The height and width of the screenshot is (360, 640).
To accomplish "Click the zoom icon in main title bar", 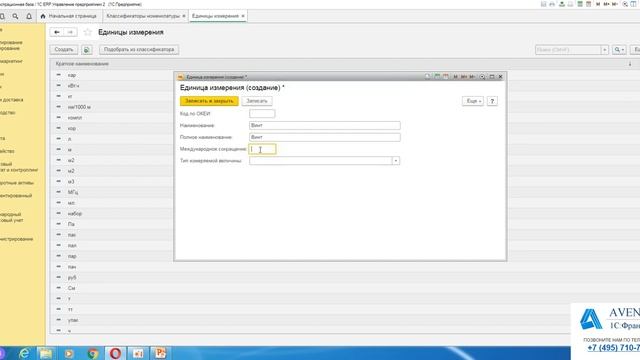I will pos(625,4).
